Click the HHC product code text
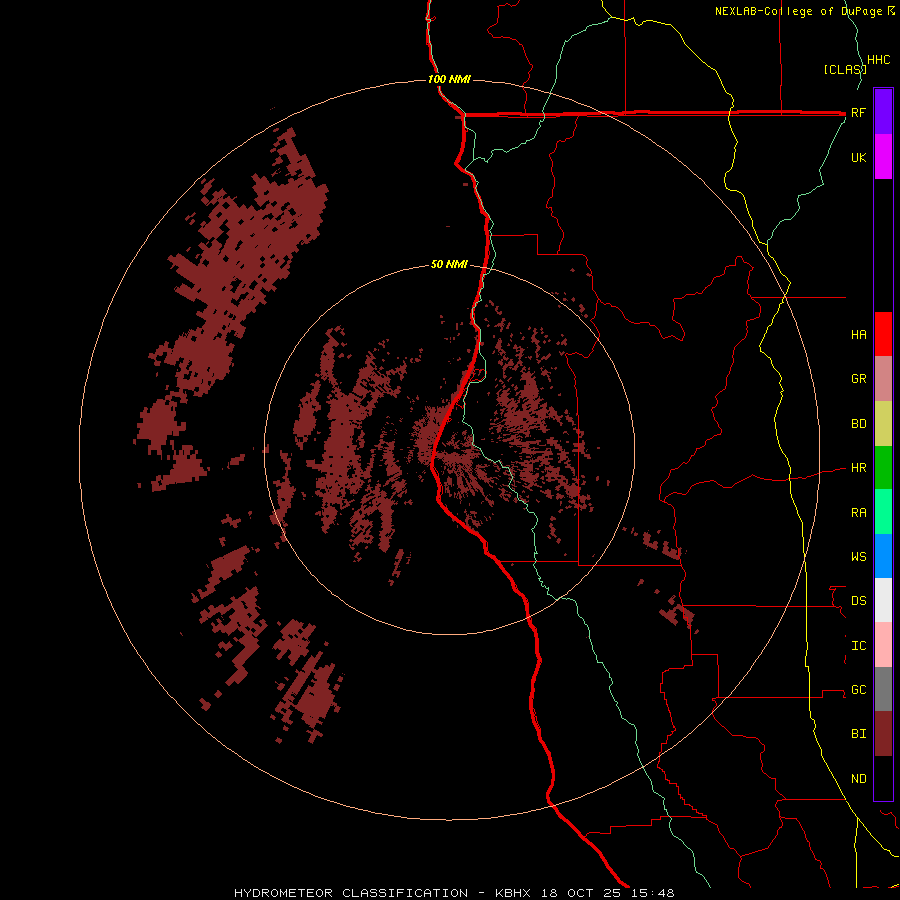 coord(879,60)
